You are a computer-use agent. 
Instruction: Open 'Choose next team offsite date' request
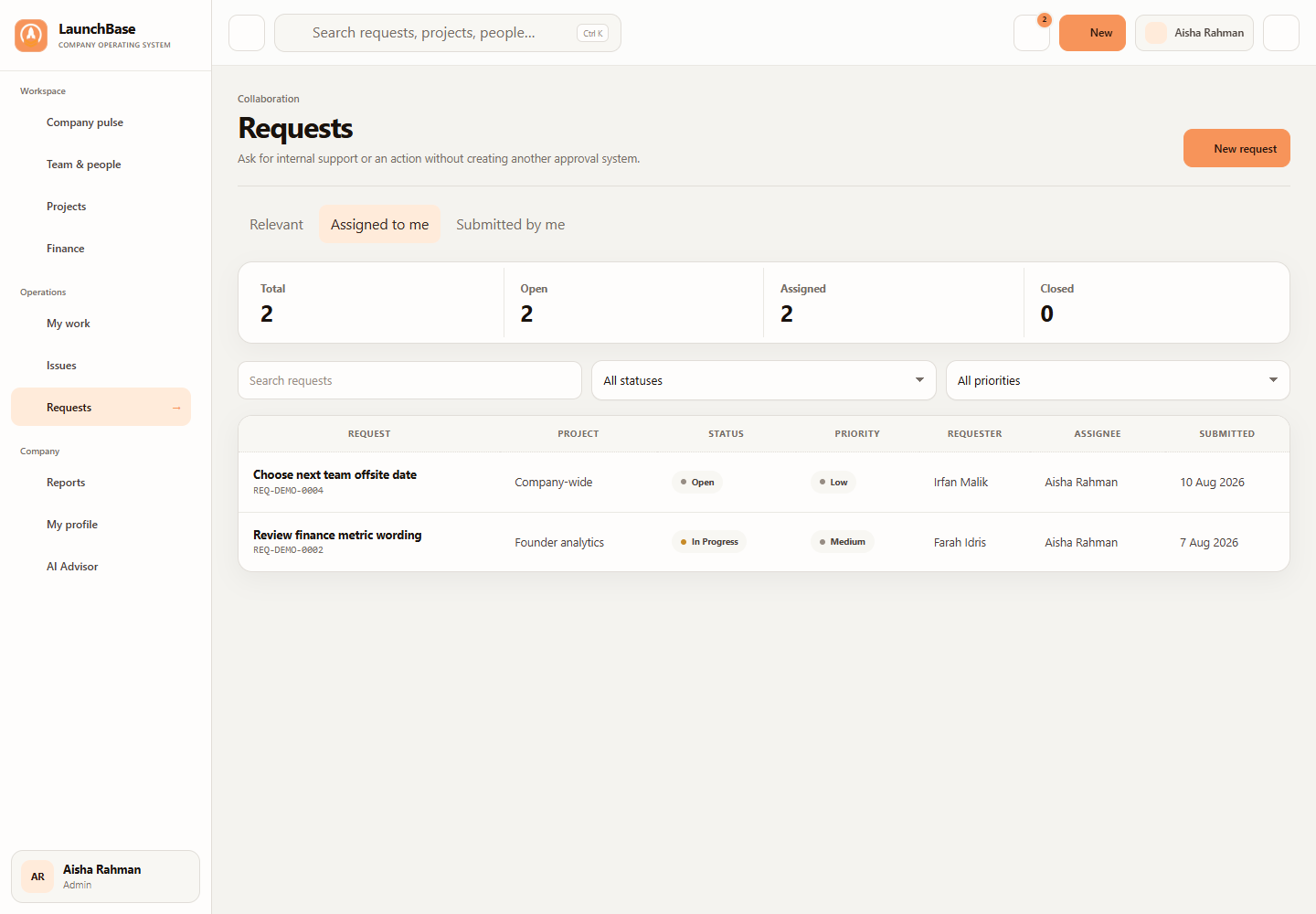click(334, 474)
